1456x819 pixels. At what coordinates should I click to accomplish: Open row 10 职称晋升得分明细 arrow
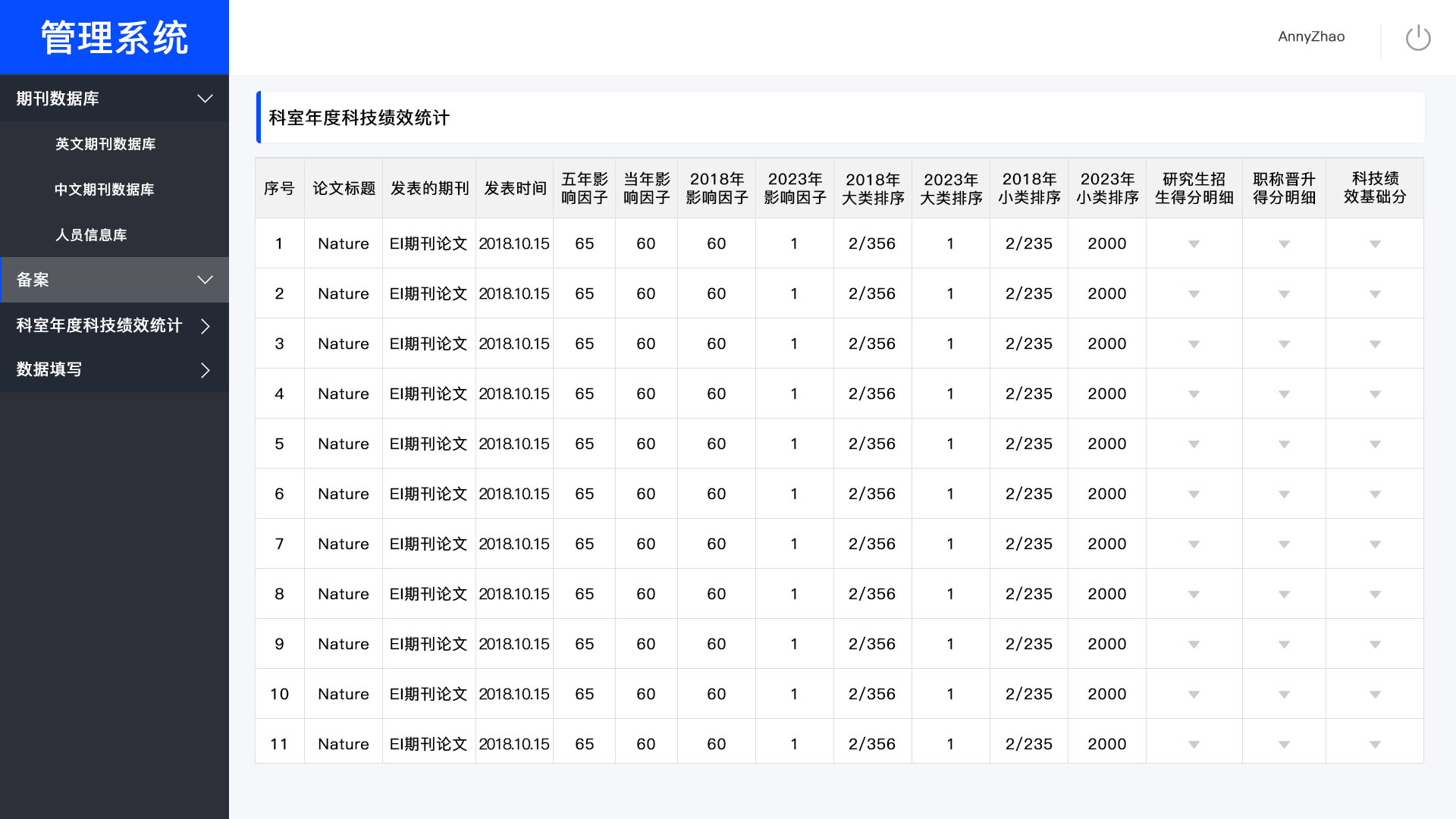click(1284, 695)
